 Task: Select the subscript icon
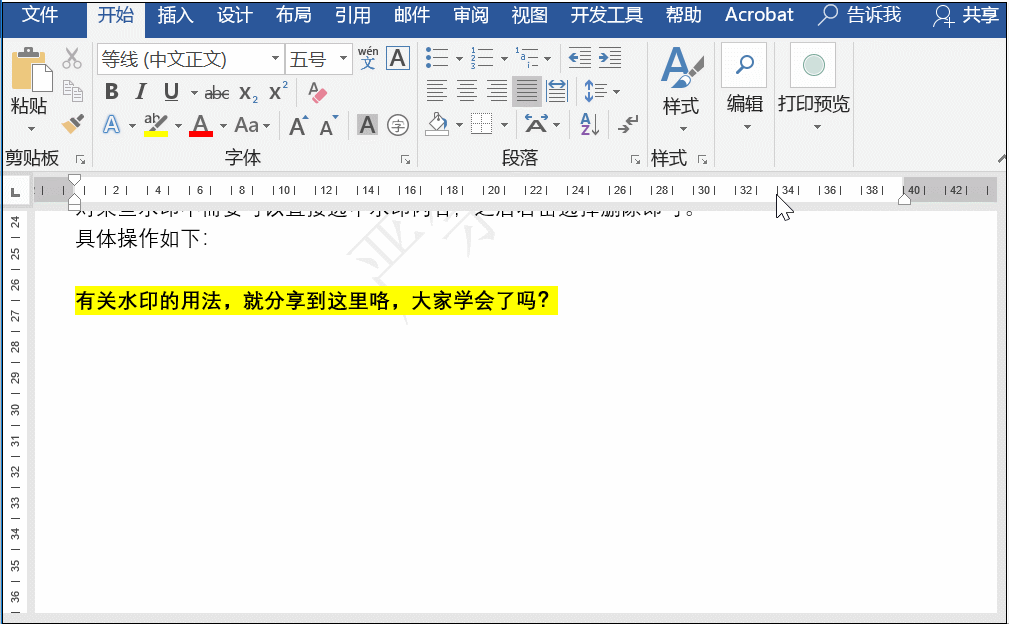click(248, 92)
